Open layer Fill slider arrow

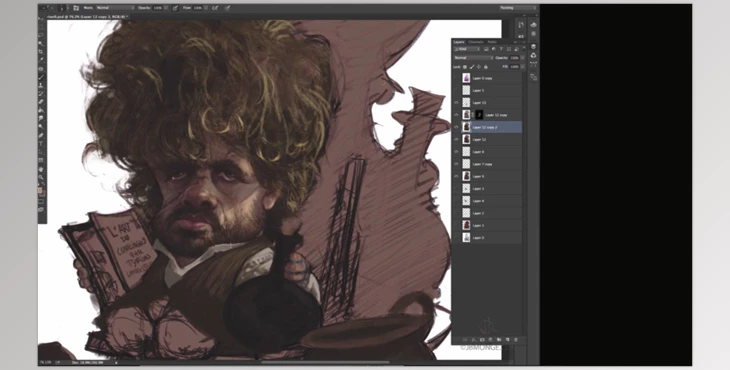[x=522, y=67]
